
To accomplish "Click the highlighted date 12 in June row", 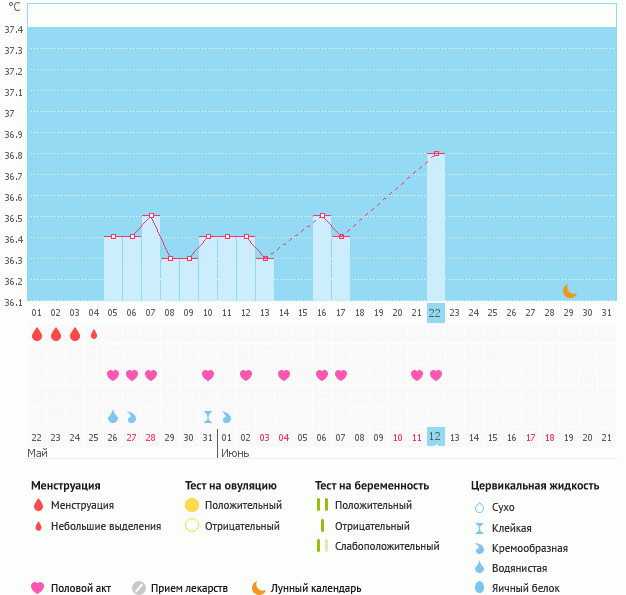I will pyautogui.click(x=435, y=437).
